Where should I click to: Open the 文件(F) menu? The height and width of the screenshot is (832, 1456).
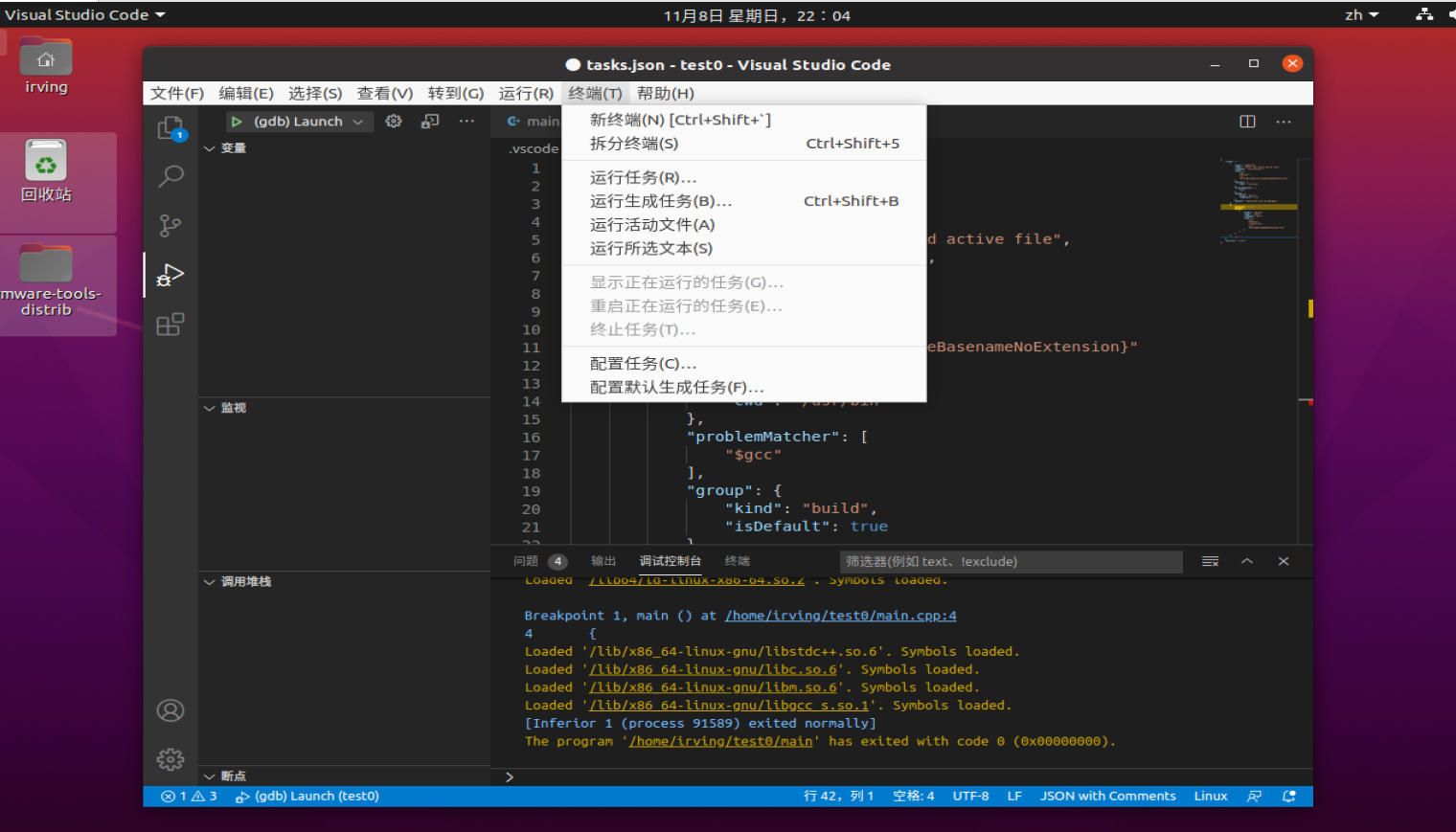click(177, 93)
